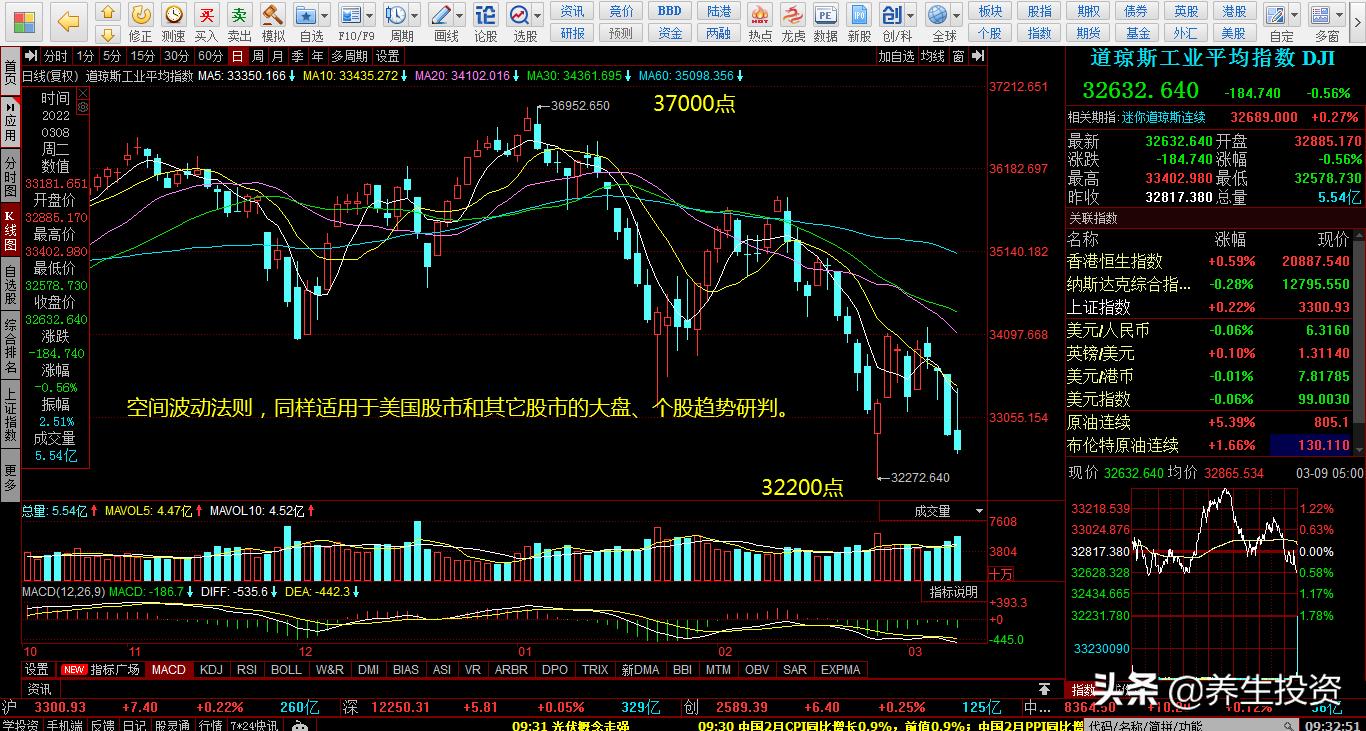Click the colorful home logo icon
The image size is (1366, 731).
(23, 21)
